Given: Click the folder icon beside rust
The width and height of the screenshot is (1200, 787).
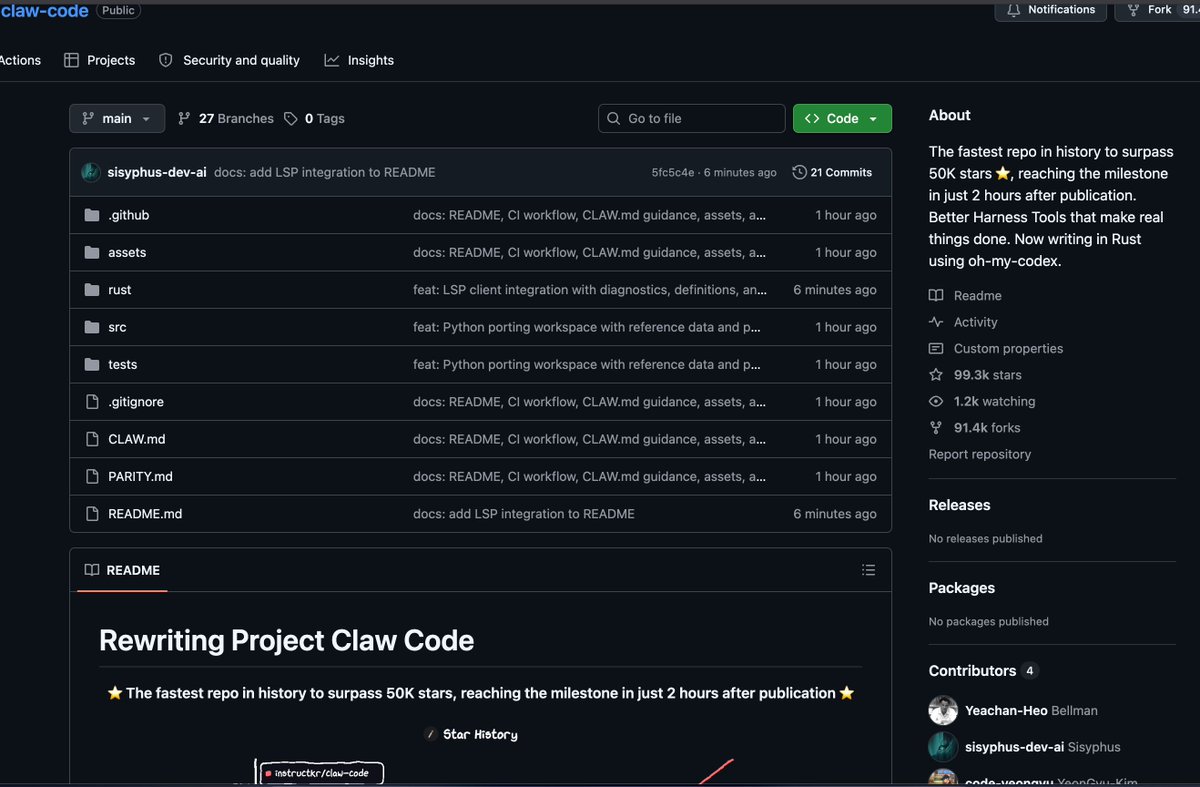Looking at the screenshot, I should tap(92, 290).
